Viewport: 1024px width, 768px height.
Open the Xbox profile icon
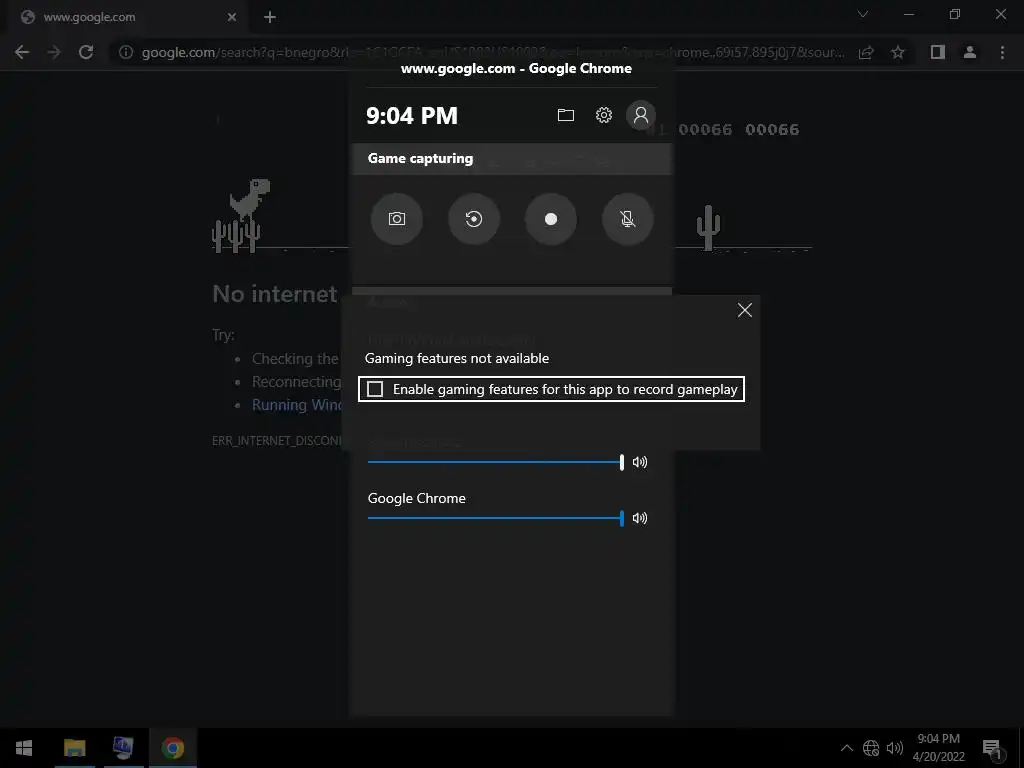[641, 116]
